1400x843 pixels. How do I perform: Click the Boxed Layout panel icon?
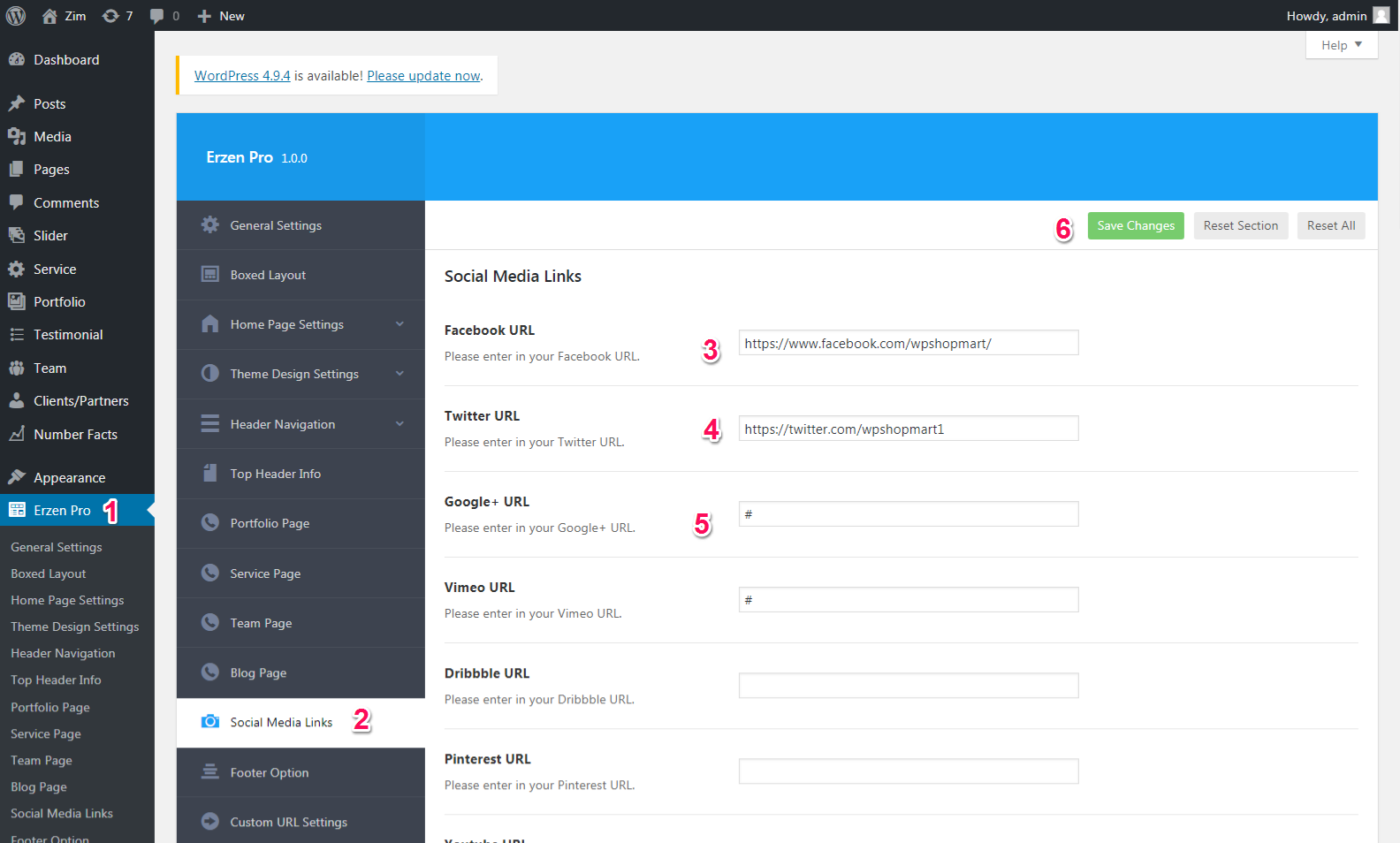209,274
